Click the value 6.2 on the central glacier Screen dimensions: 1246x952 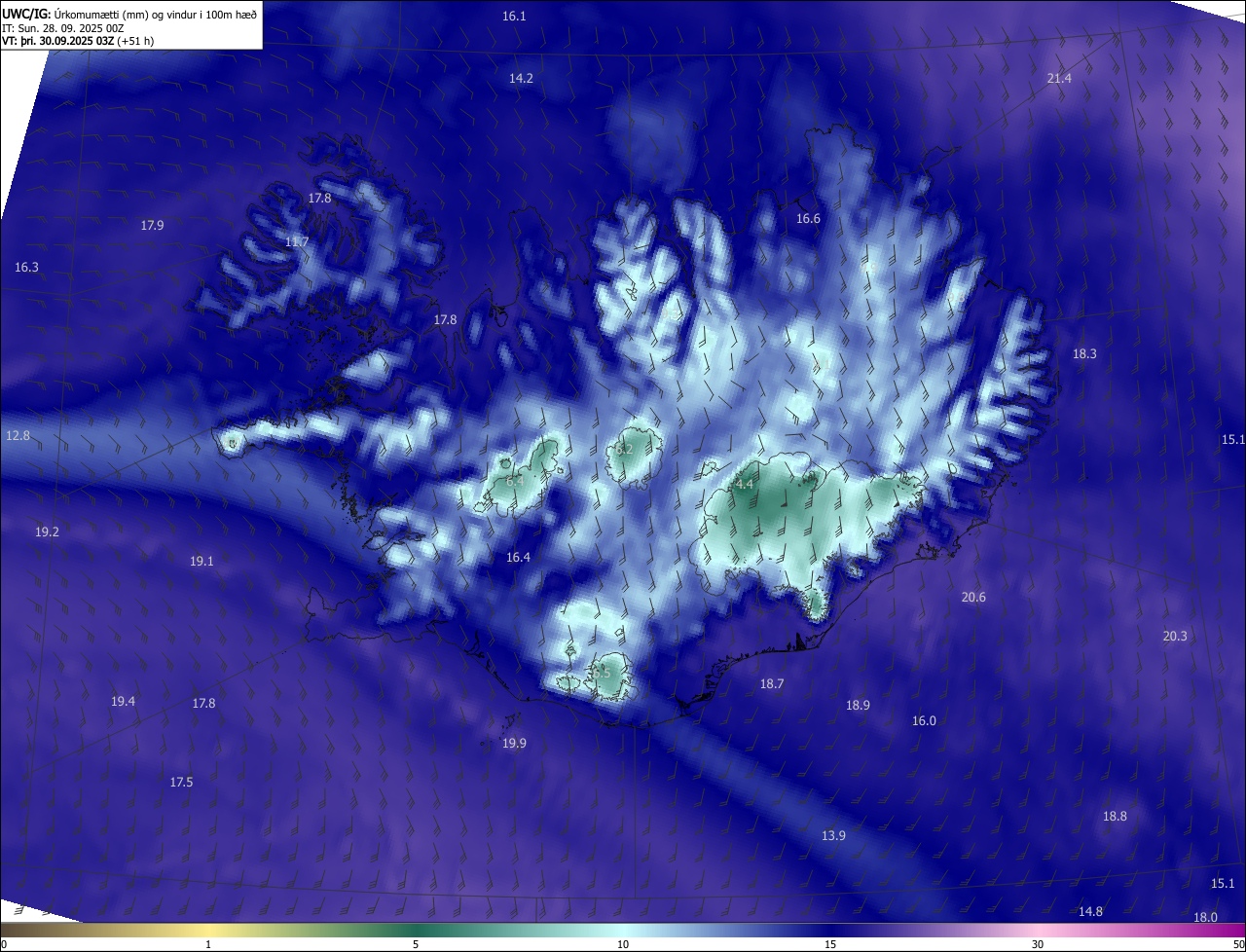point(625,450)
